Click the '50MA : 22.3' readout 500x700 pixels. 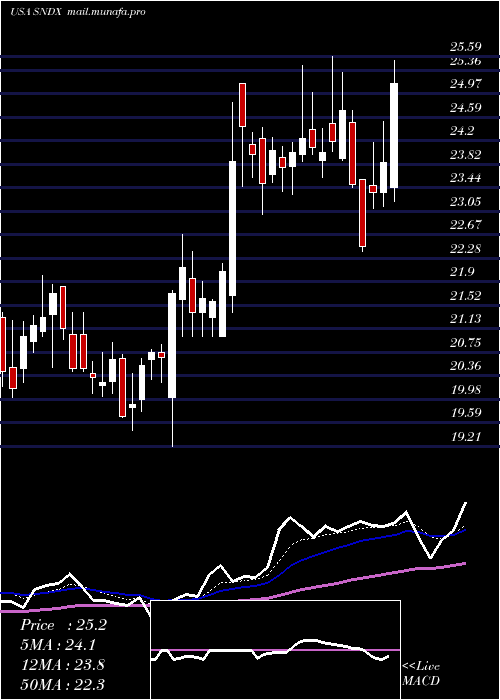[x=63, y=684]
